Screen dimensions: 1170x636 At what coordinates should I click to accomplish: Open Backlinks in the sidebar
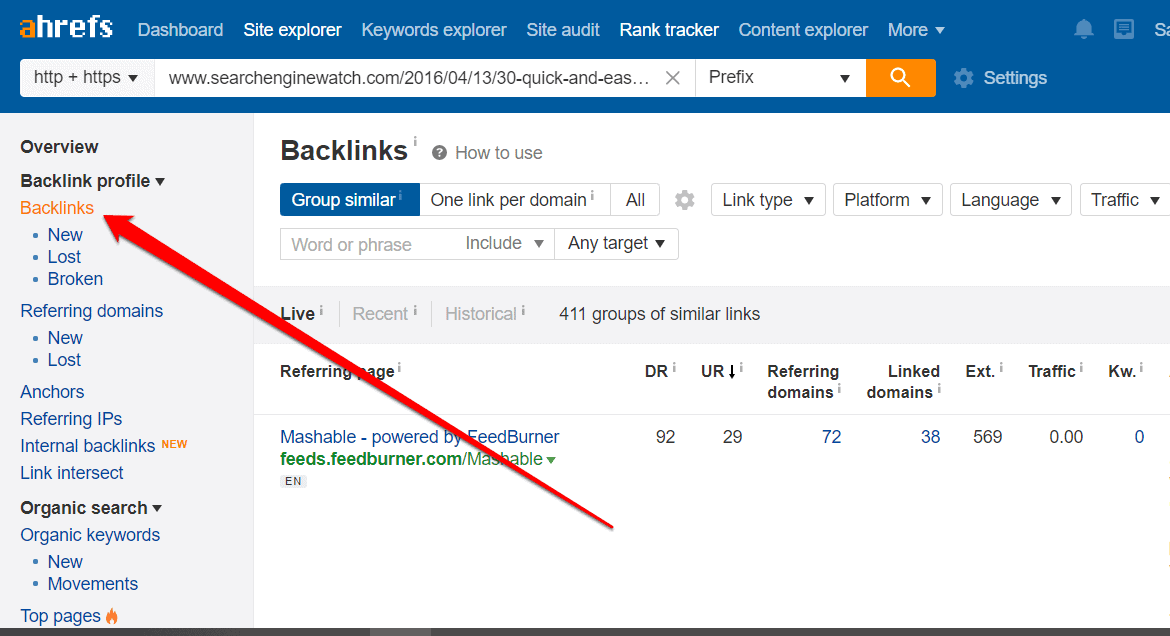coord(57,208)
